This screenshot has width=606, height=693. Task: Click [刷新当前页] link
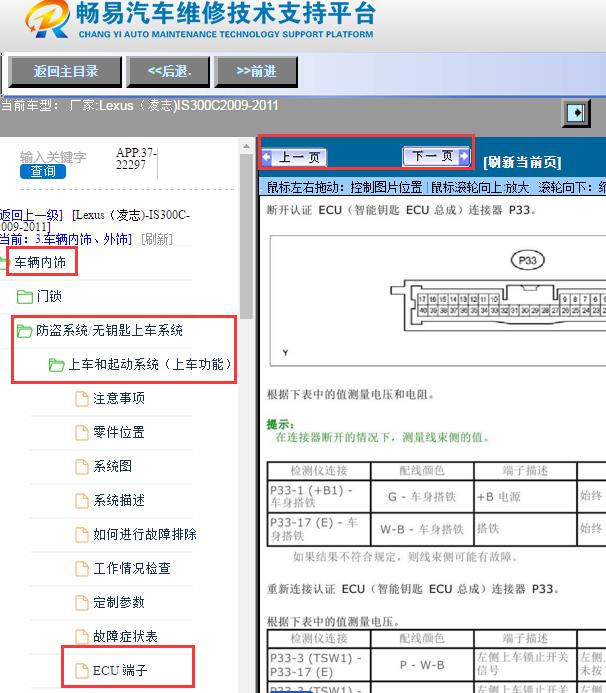coord(522,163)
